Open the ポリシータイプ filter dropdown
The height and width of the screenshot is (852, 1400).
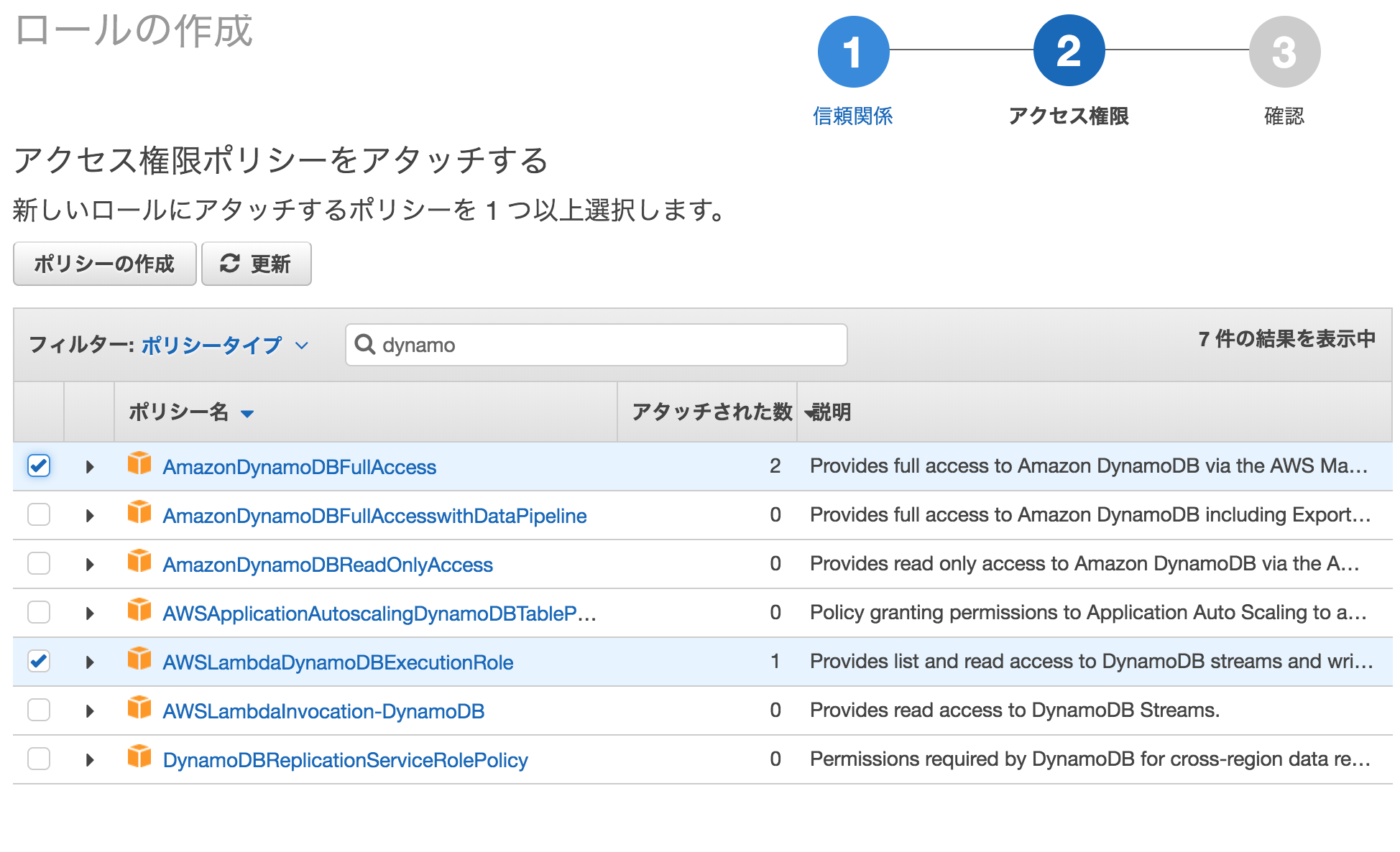click(x=225, y=346)
